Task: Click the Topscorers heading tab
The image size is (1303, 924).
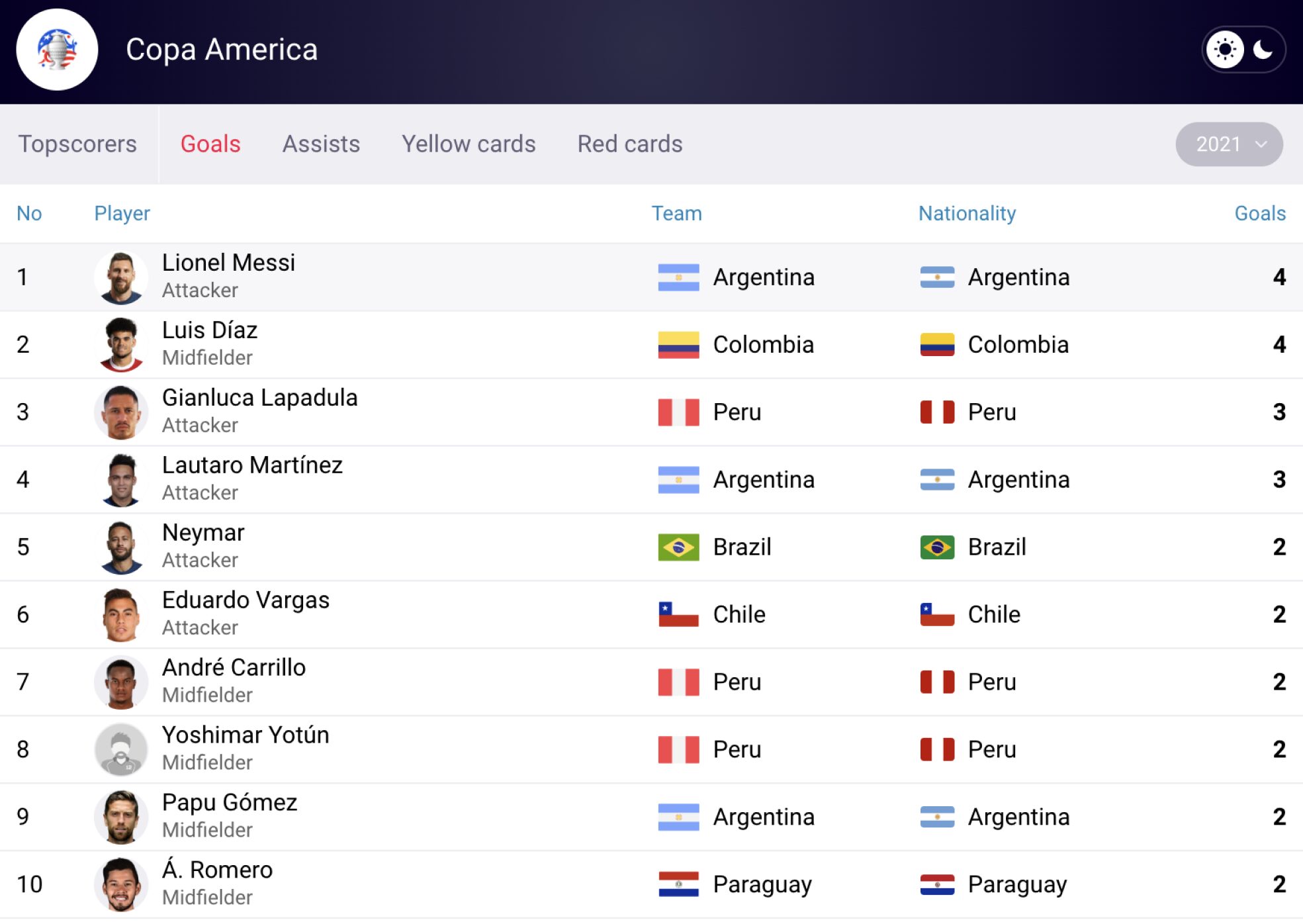Action: click(77, 144)
